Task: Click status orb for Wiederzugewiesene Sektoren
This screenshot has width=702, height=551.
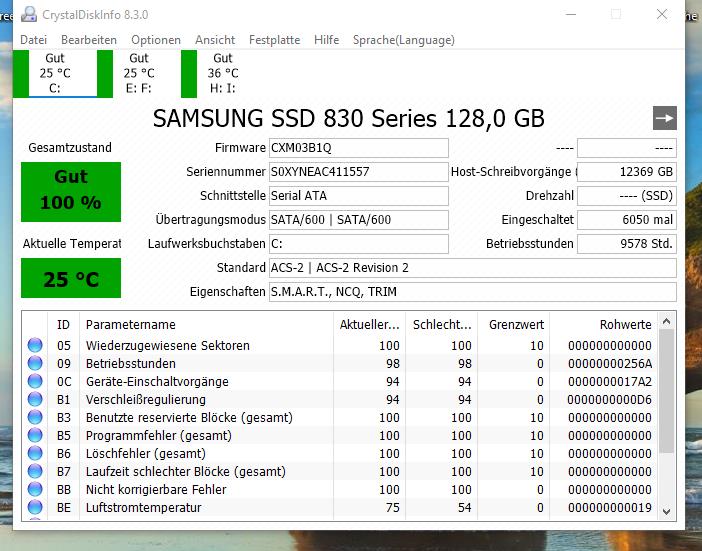Action: 35,345
